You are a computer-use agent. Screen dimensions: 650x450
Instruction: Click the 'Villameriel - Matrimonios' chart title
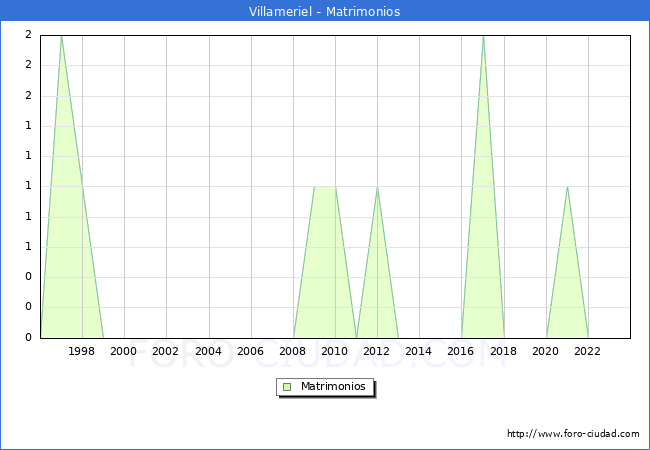pyautogui.click(x=324, y=11)
